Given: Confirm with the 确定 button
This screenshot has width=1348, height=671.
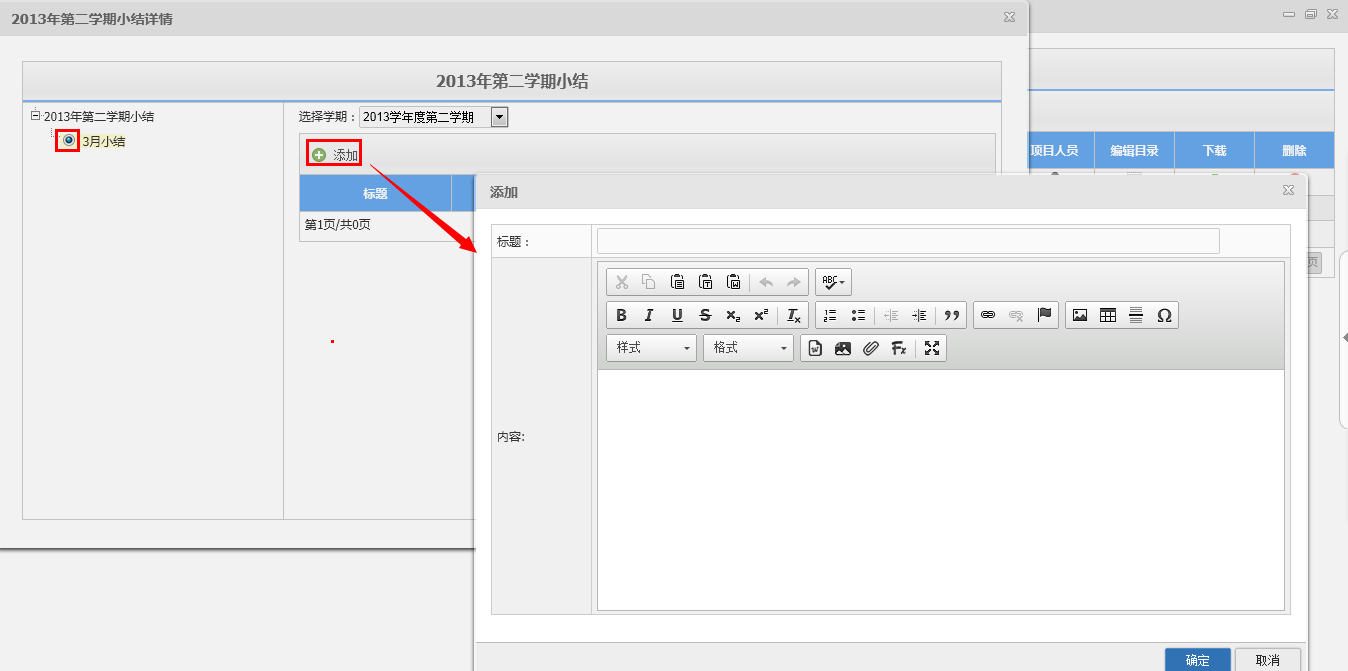Looking at the screenshot, I should tap(1197, 660).
